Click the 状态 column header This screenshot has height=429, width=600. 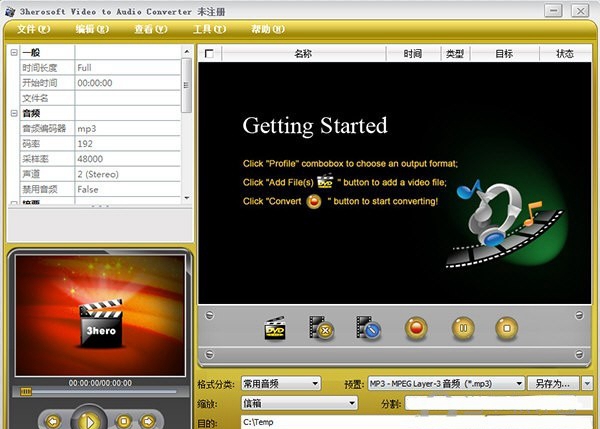pyautogui.click(x=565, y=54)
